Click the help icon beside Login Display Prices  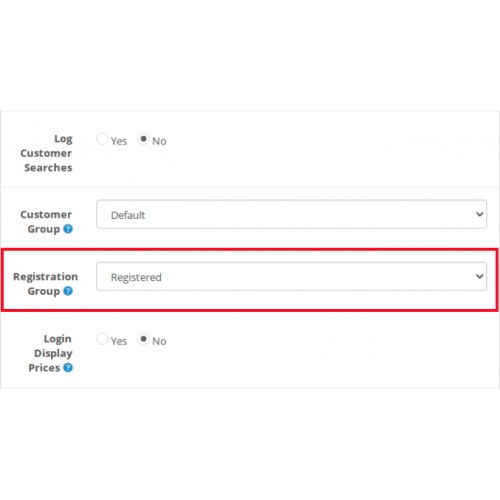tap(68, 368)
